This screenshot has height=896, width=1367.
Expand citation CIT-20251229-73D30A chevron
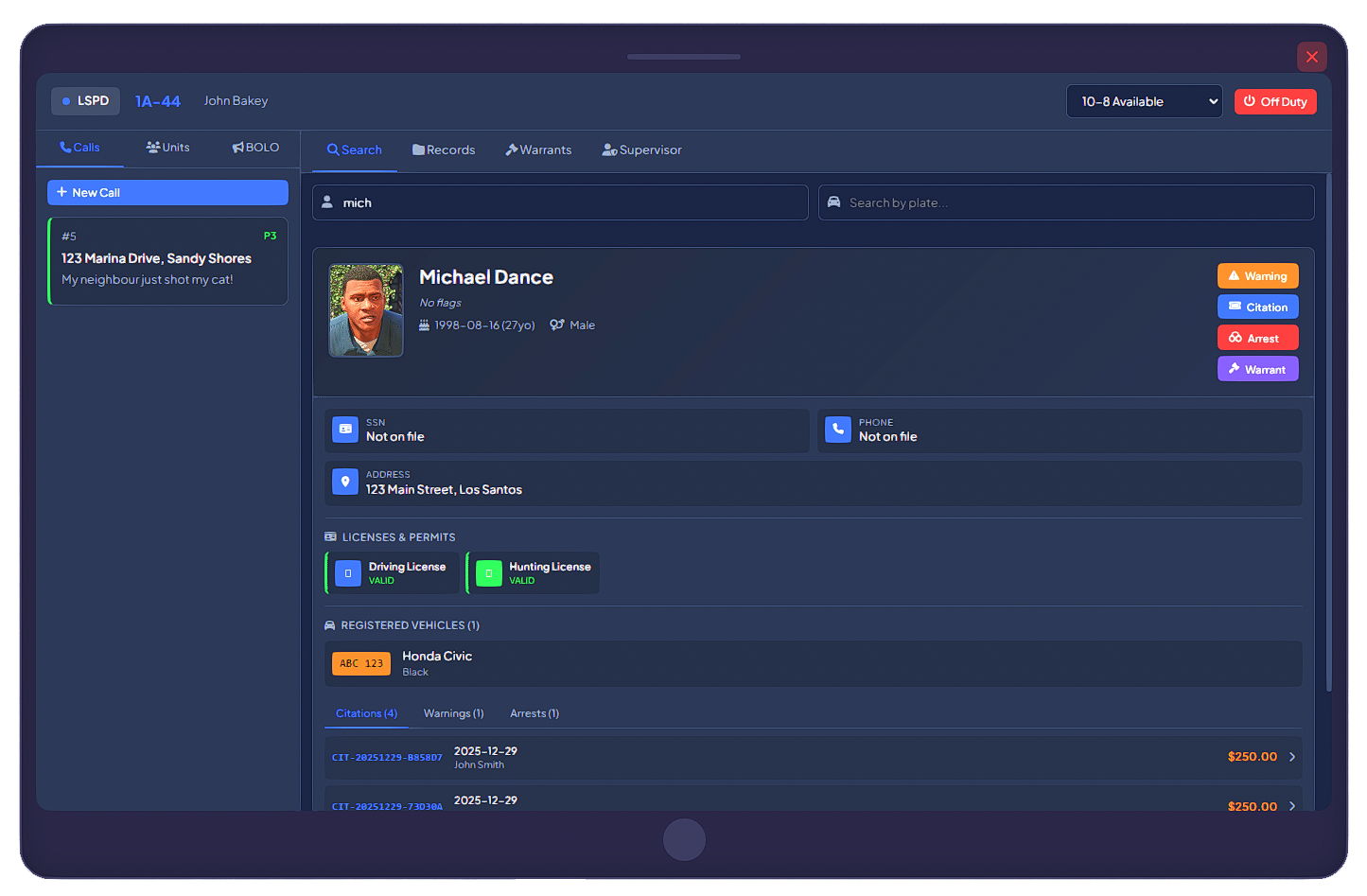1292,806
